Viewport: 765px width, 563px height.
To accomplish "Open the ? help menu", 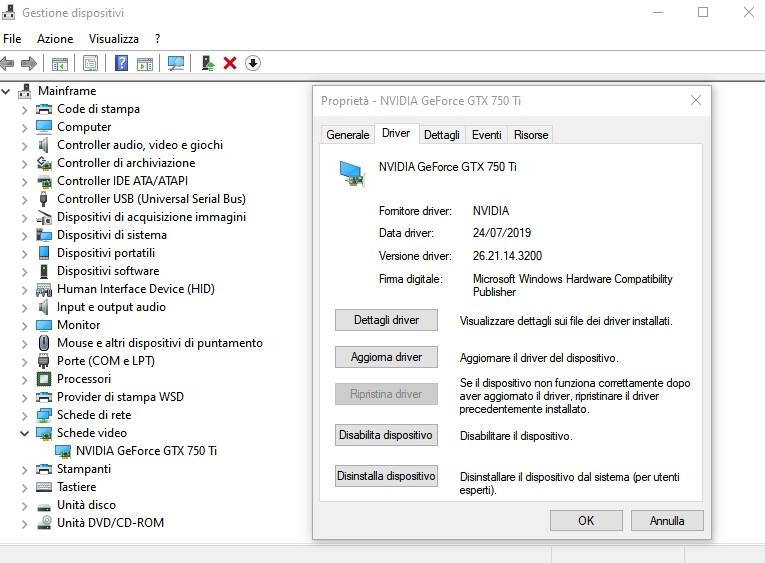I will click(x=157, y=39).
